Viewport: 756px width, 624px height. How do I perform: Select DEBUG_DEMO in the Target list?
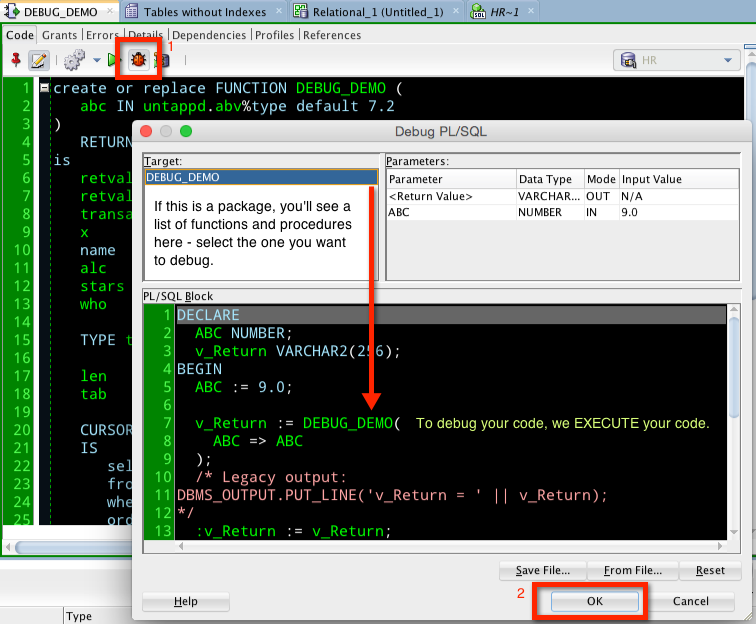(261, 177)
